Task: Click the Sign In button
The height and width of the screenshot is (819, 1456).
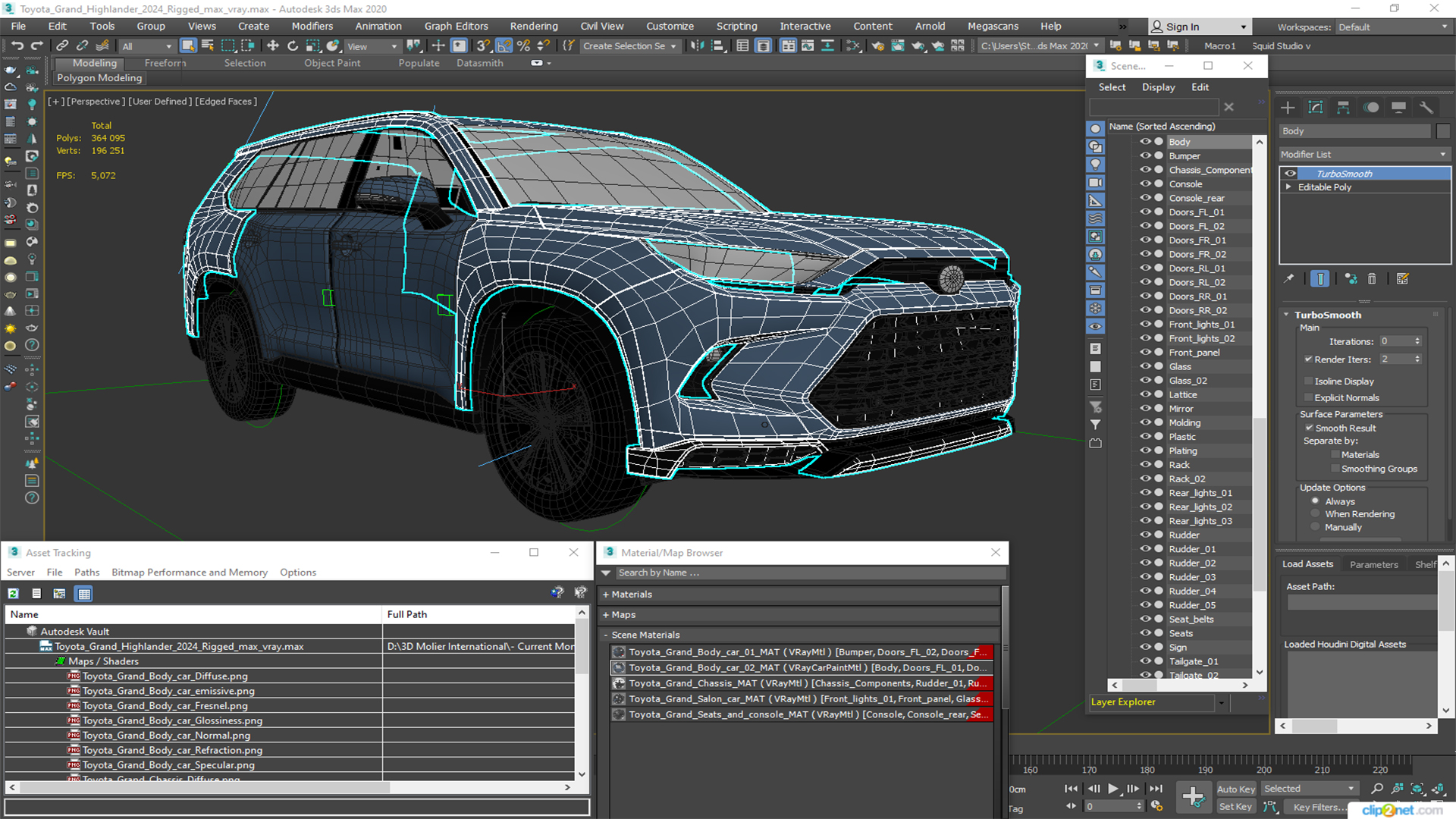Action: pyautogui.click(x=1198, y=27)
